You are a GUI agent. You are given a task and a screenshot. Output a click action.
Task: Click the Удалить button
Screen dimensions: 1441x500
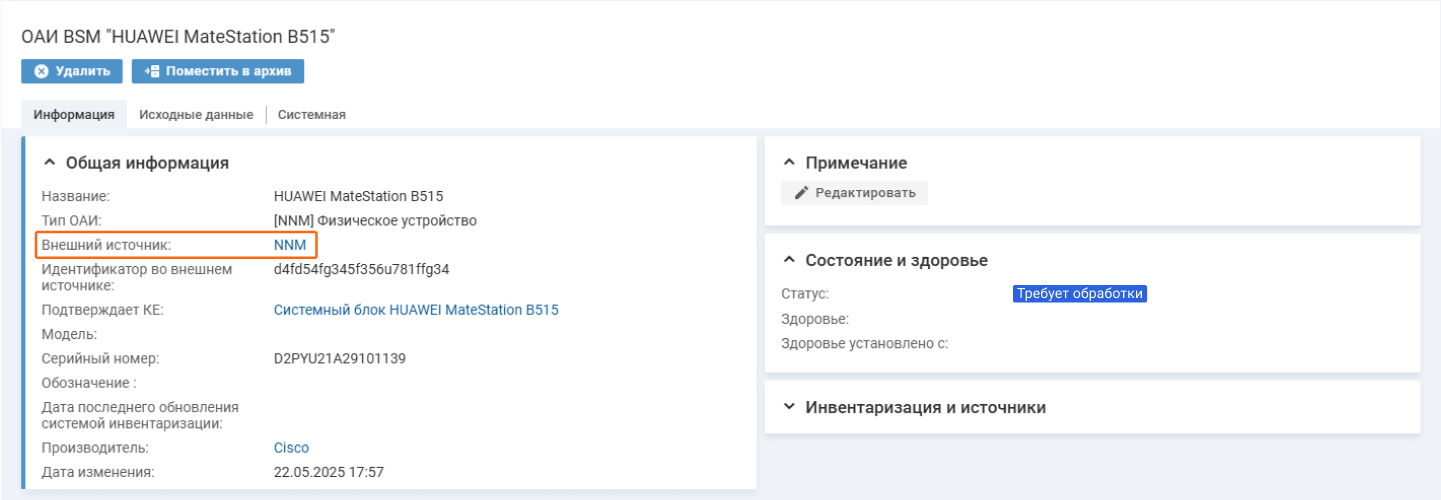(x=72, y=71)
